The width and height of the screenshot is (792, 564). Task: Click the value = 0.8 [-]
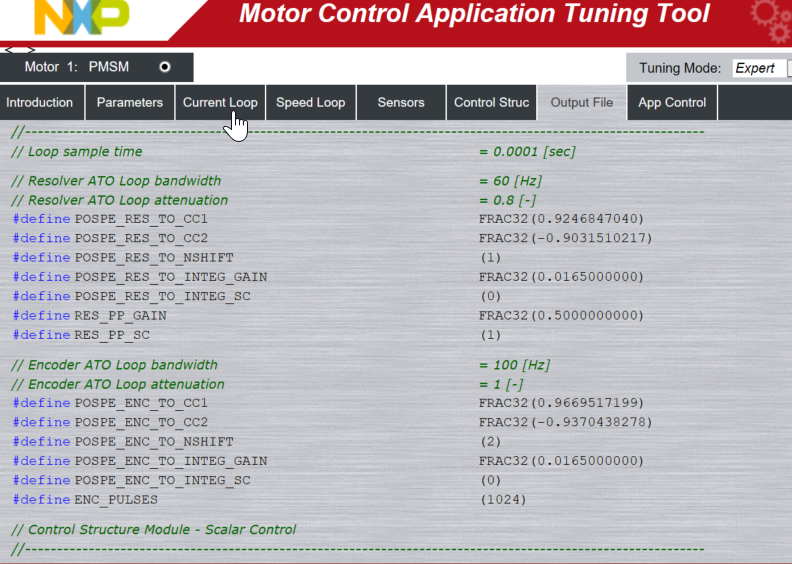(507, 200)
